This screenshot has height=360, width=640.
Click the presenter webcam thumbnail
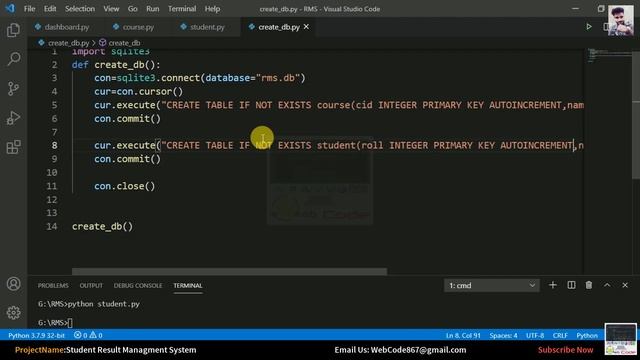pos(621,20)
